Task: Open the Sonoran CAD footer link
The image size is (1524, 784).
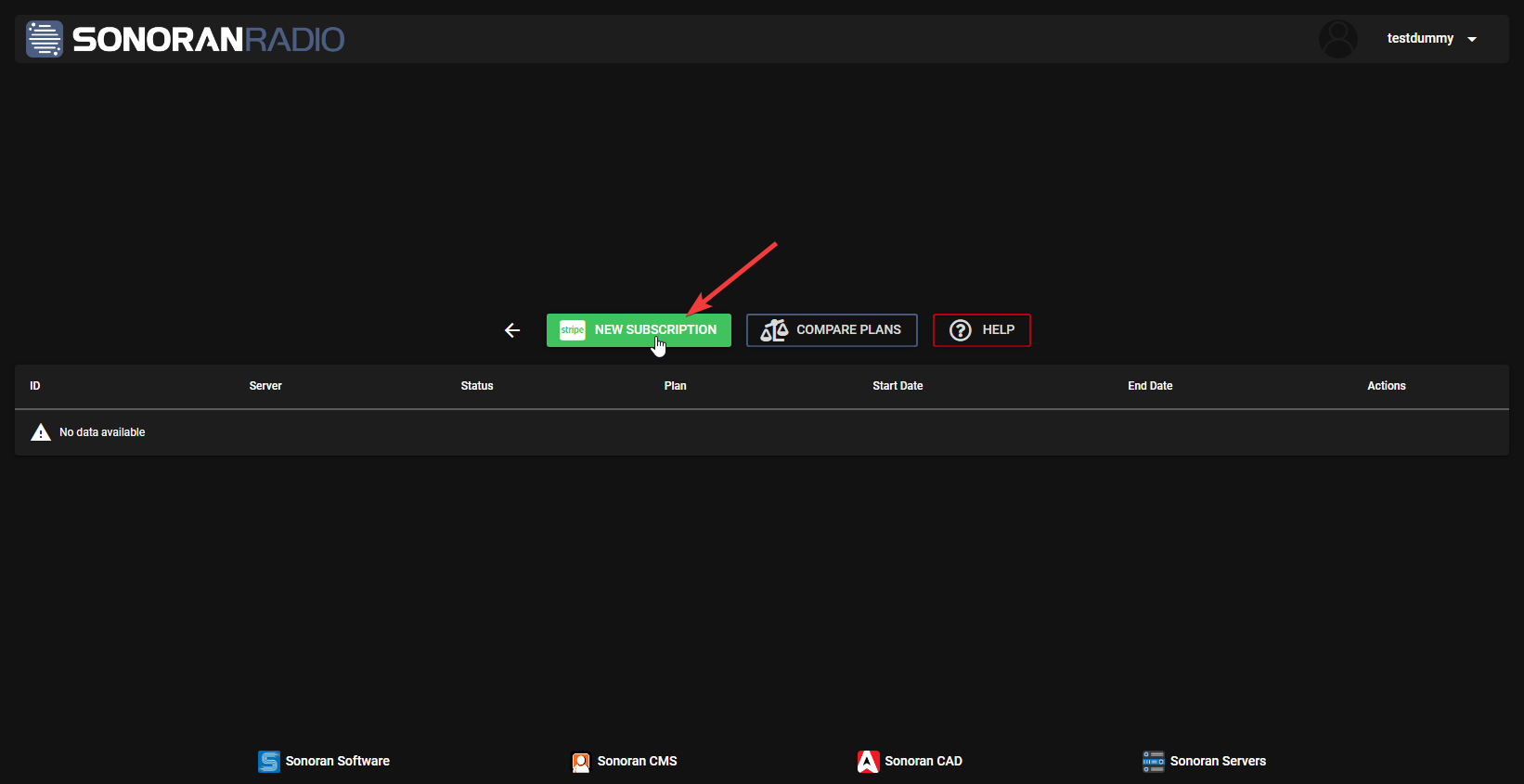Action: 910,762
